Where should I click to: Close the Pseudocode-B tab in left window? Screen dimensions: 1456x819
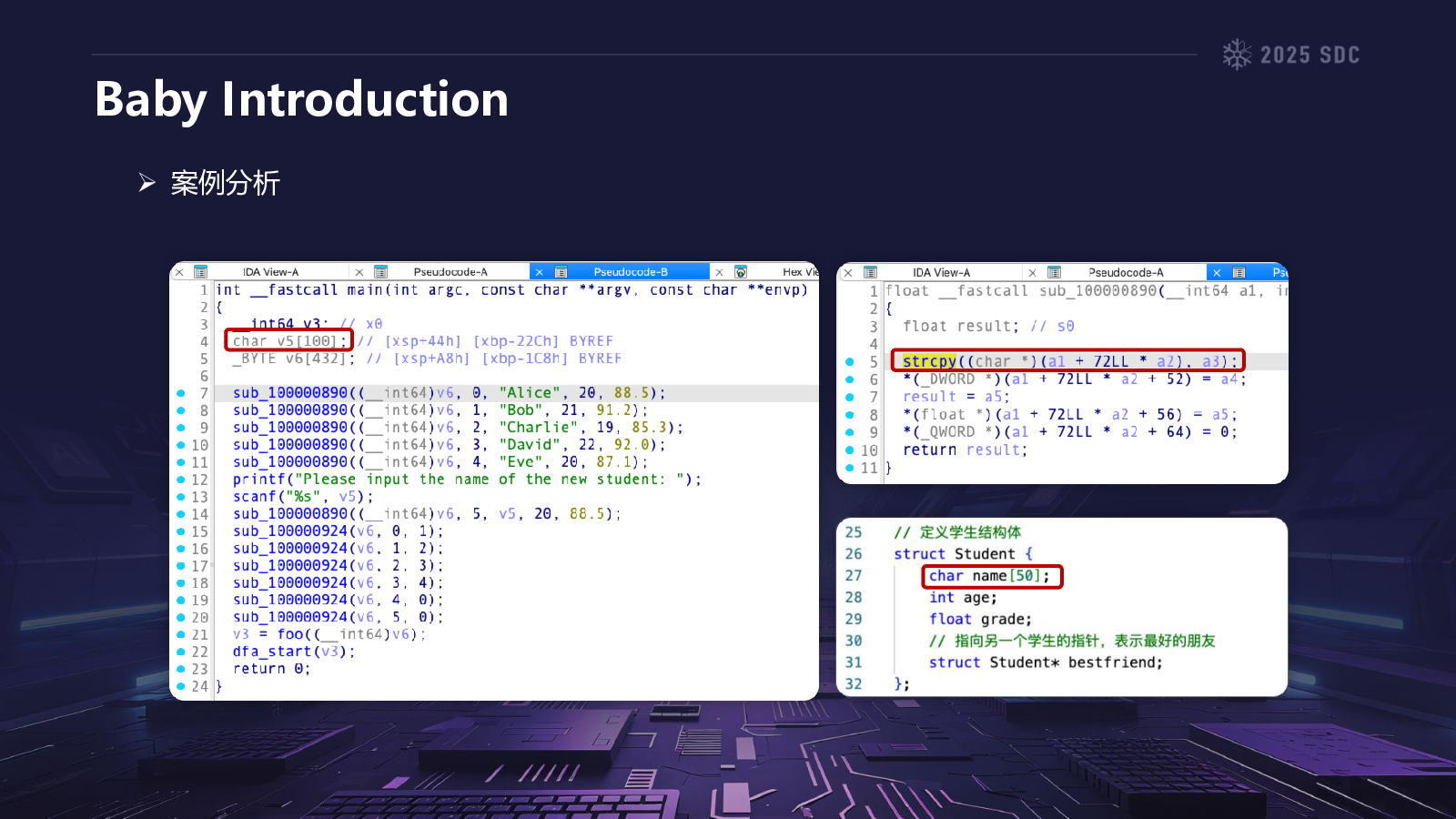point(539,272)
